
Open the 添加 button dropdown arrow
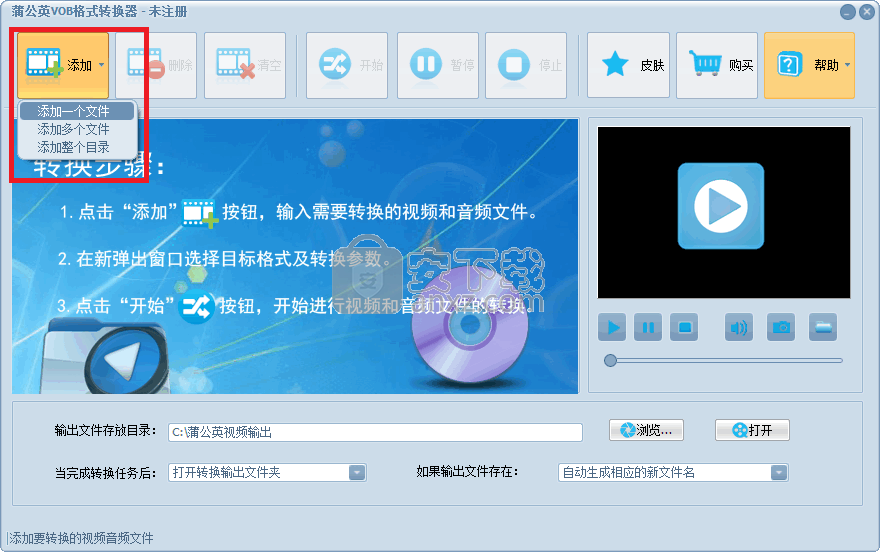point(102,65)
